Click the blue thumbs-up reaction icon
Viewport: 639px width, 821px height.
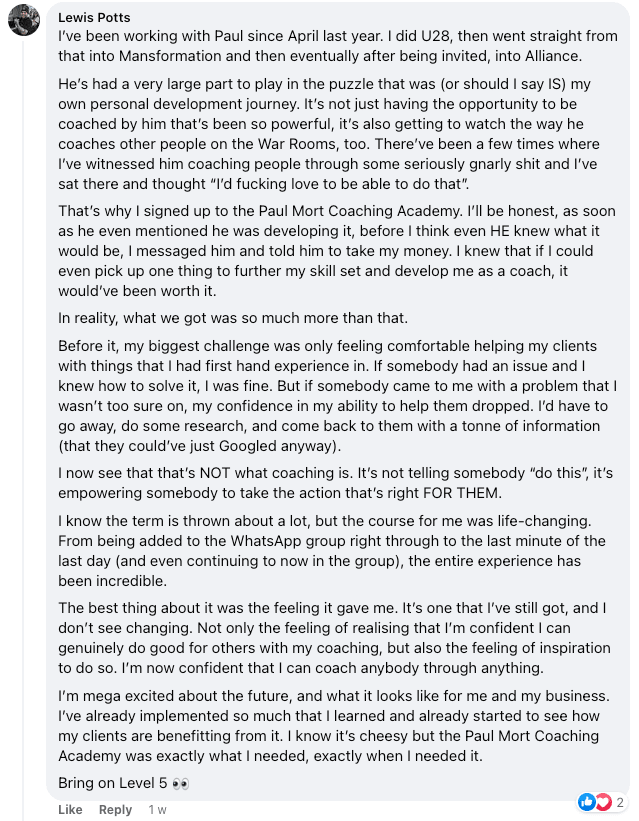[587, 802]
